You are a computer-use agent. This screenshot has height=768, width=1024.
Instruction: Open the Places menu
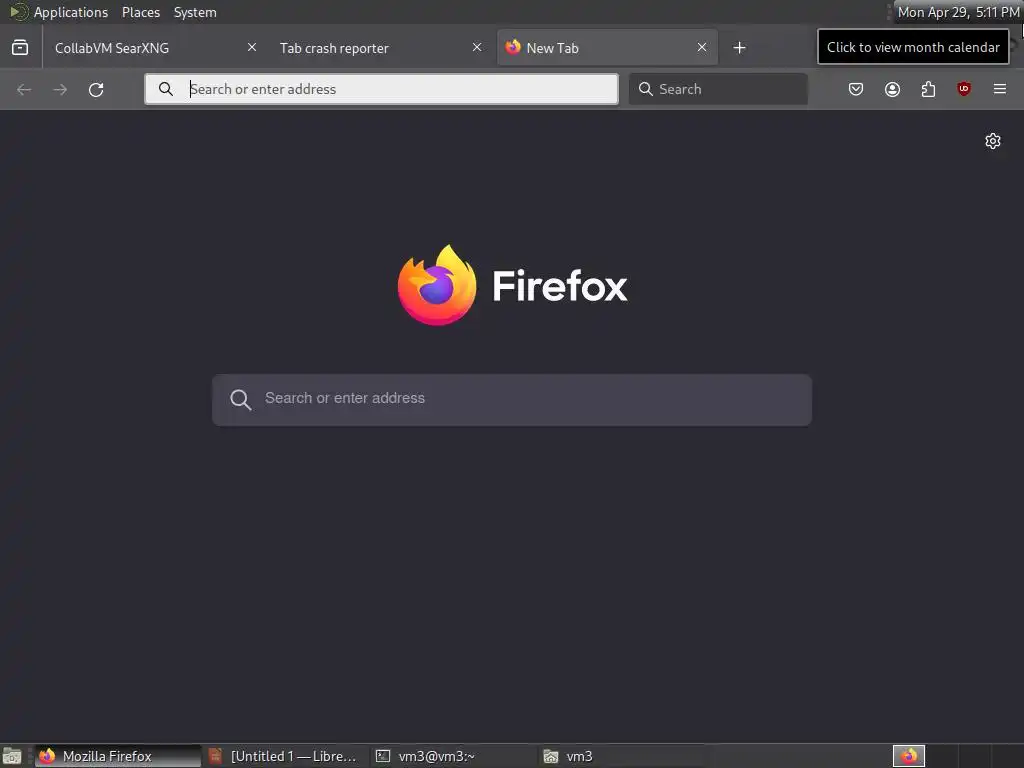(141, 12)
